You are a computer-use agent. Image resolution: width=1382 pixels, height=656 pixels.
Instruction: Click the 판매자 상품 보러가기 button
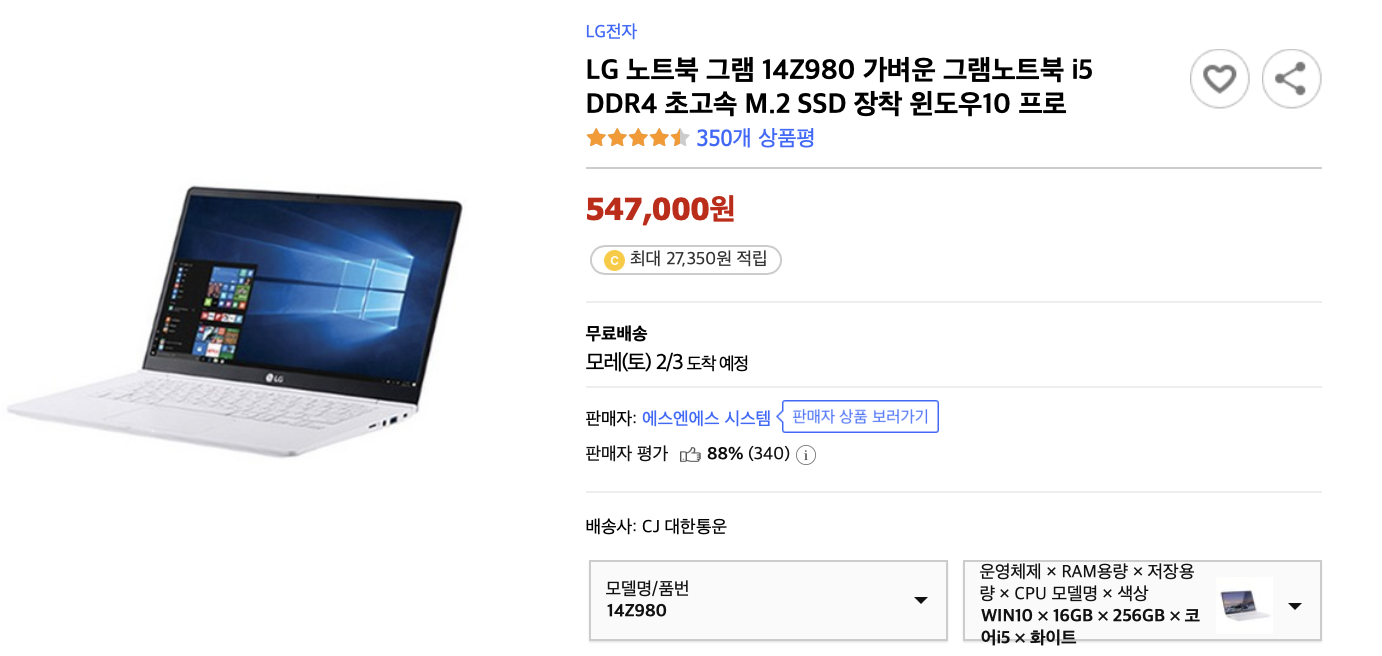click(x=860, y=417)
